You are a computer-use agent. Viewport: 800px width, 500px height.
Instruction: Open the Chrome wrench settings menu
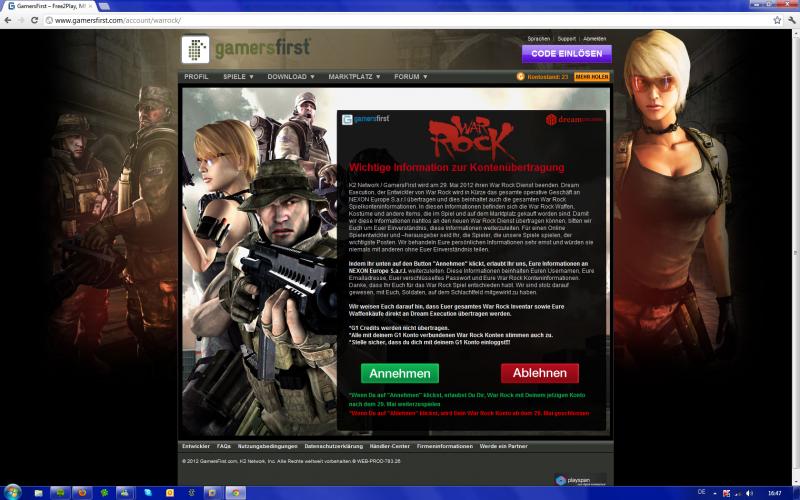coord(787,20)
